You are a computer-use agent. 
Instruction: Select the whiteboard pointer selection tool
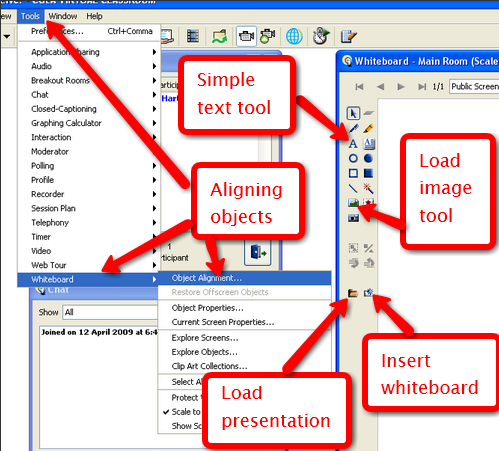tap(353, 113)
